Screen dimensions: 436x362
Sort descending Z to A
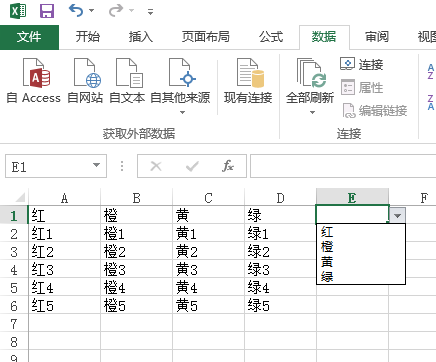[431, 102]
